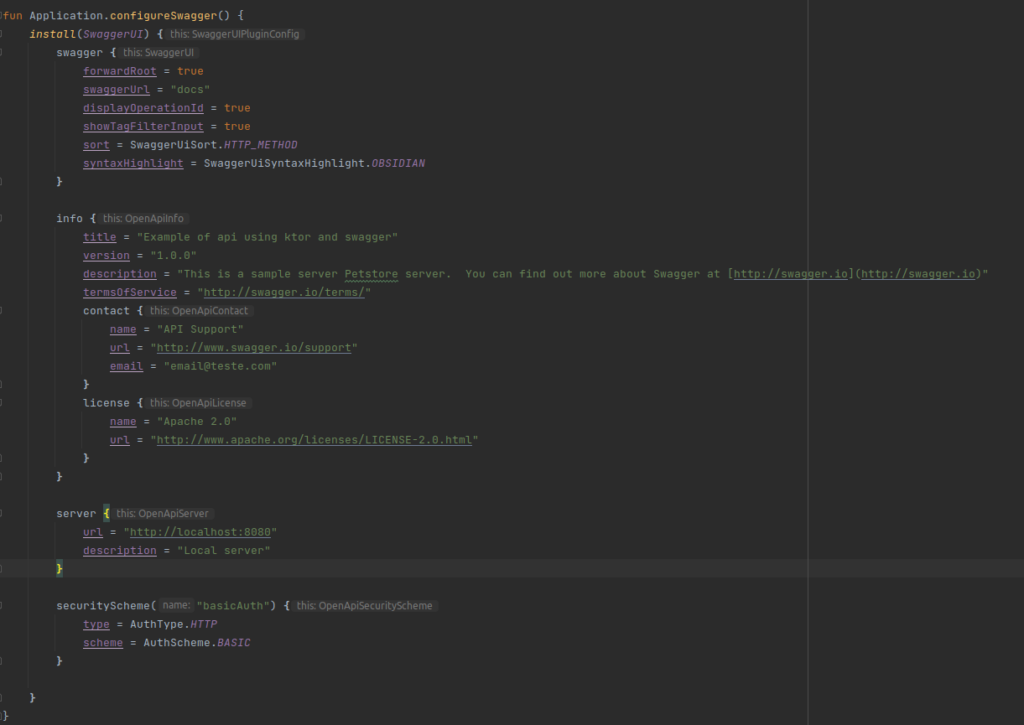The height and width of the screenshot is (725, 1024).
Task: Click the highlighted closing brace of server
Action: coord(59,568)
